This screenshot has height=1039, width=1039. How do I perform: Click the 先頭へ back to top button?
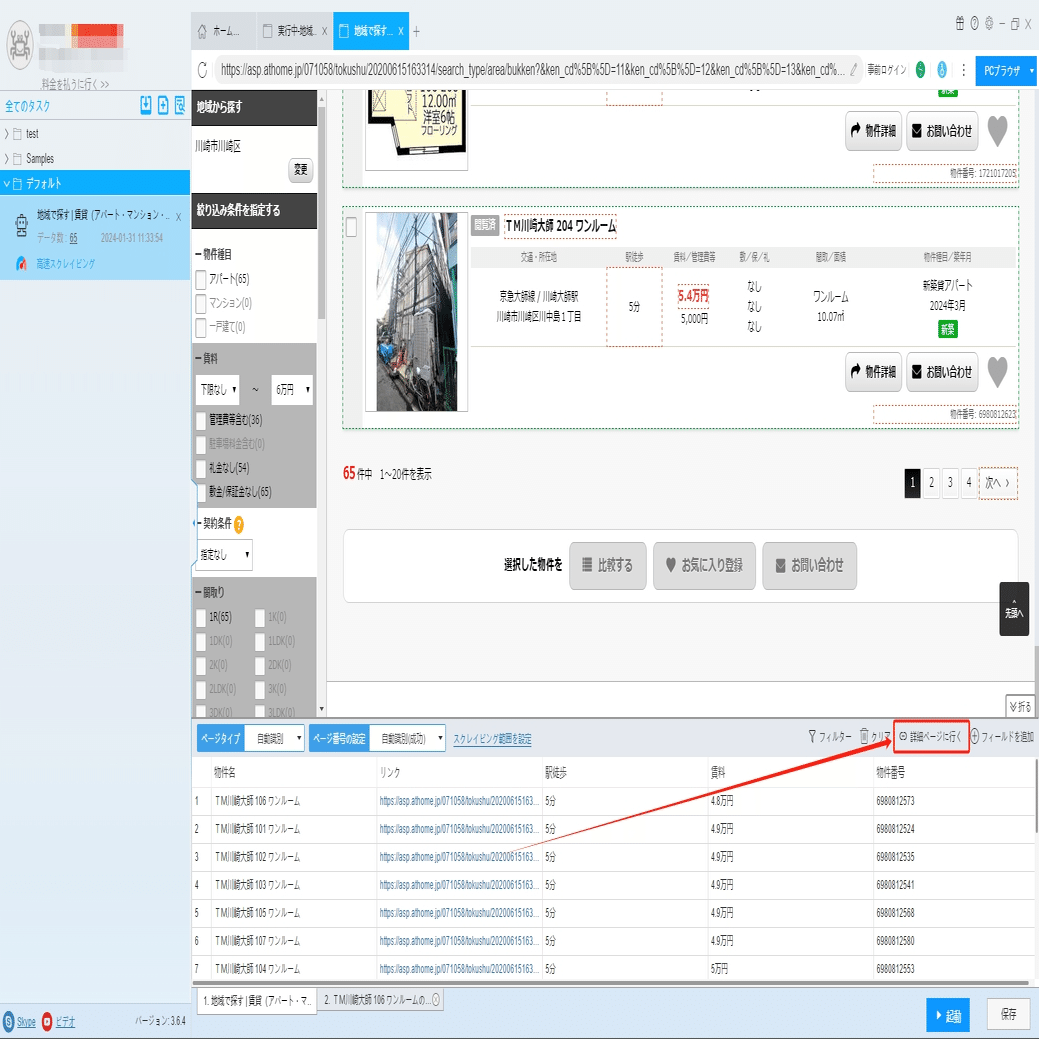tap(1014, 609)
